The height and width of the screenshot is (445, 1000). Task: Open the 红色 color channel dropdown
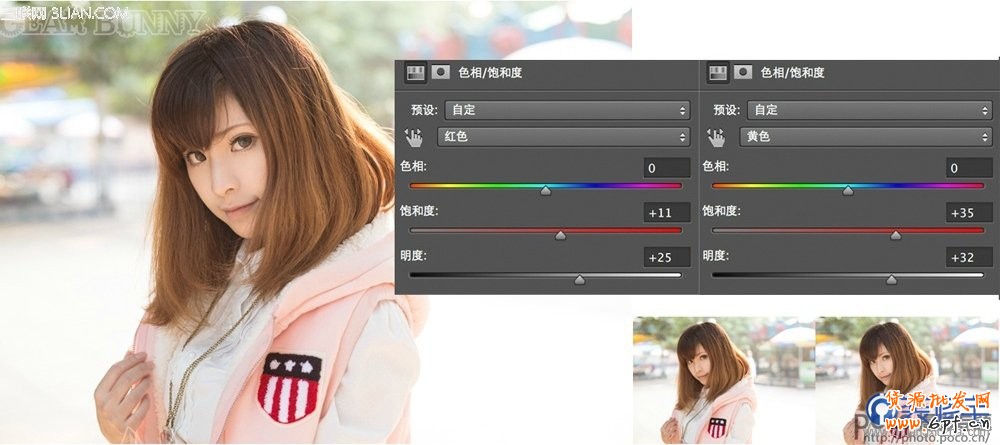[564, 137]
